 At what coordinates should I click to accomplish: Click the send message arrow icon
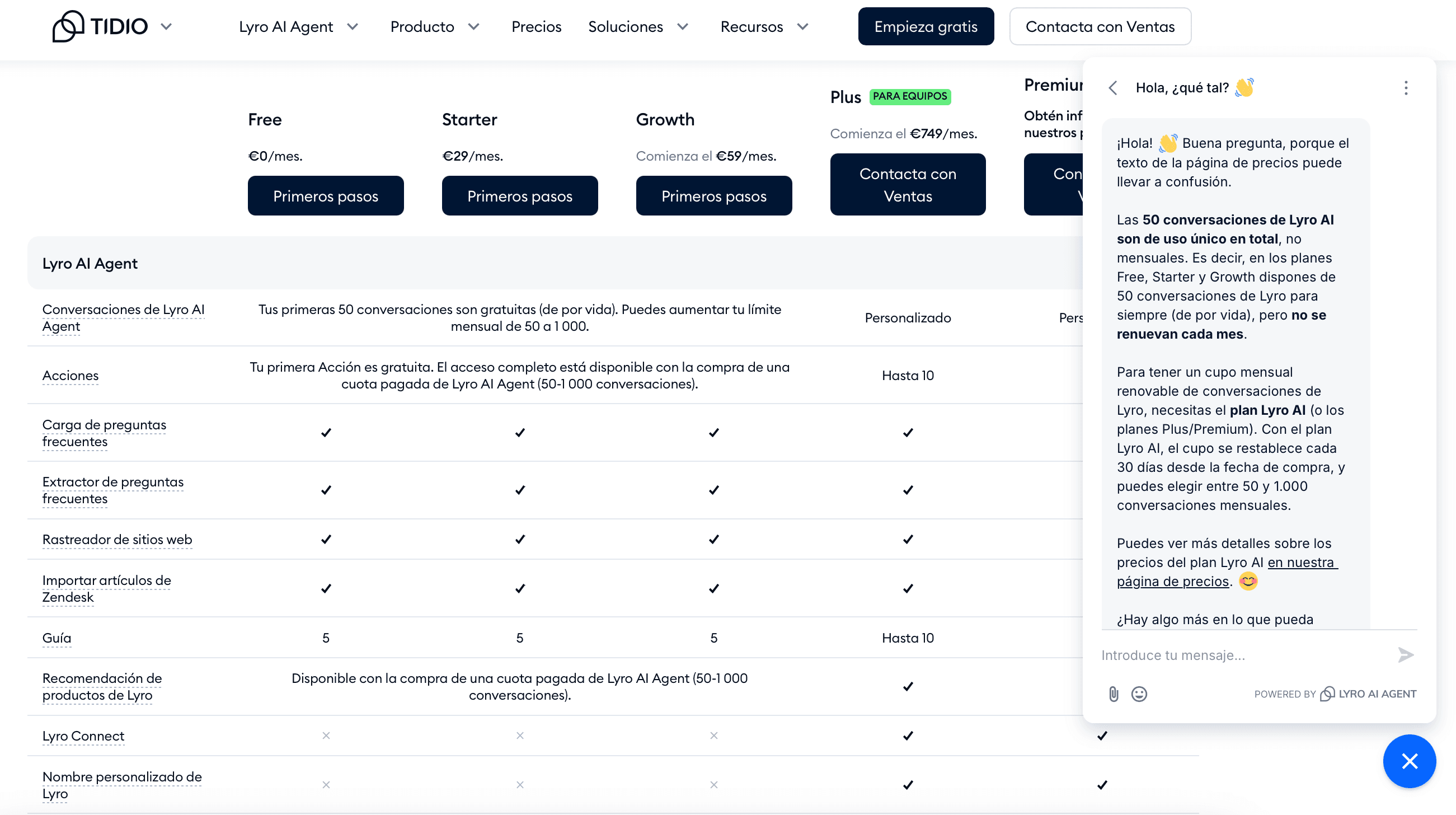[x=1406, y=655]
